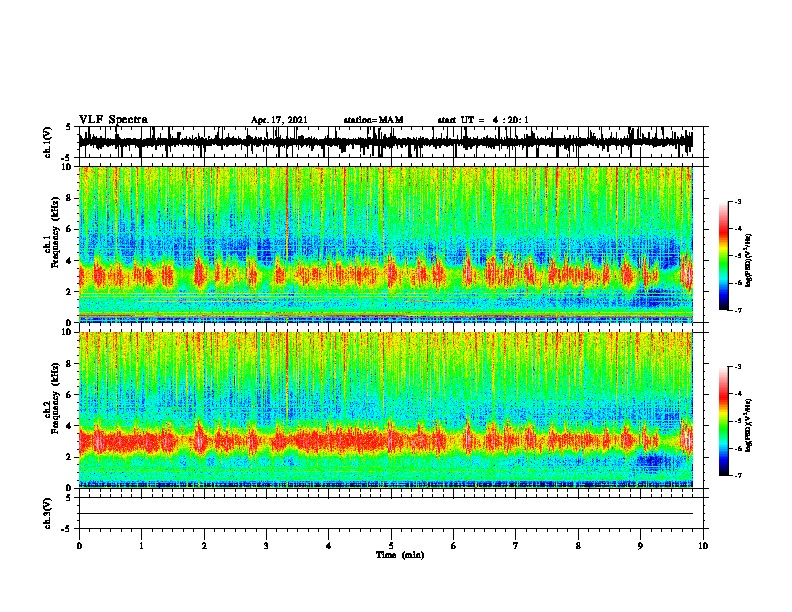Screen dimensions: 792x612
Task: Click tick label "2" on the Time axis
Action: click(204, 546)
